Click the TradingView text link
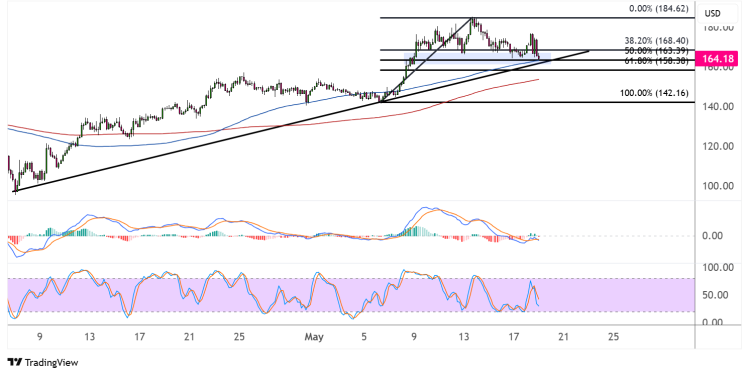This screenshot has height=375, width=749. pyautogui.click(x=51, y=363)
